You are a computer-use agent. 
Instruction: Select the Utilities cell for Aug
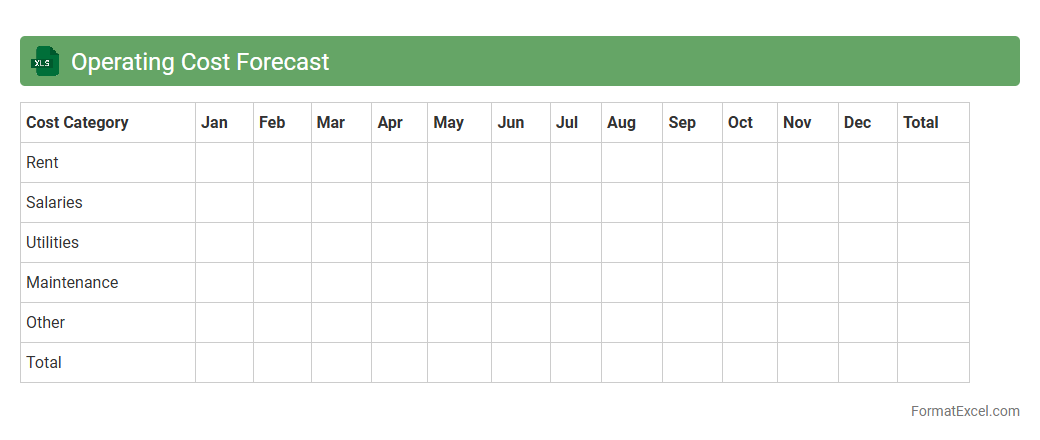point(631,243)
